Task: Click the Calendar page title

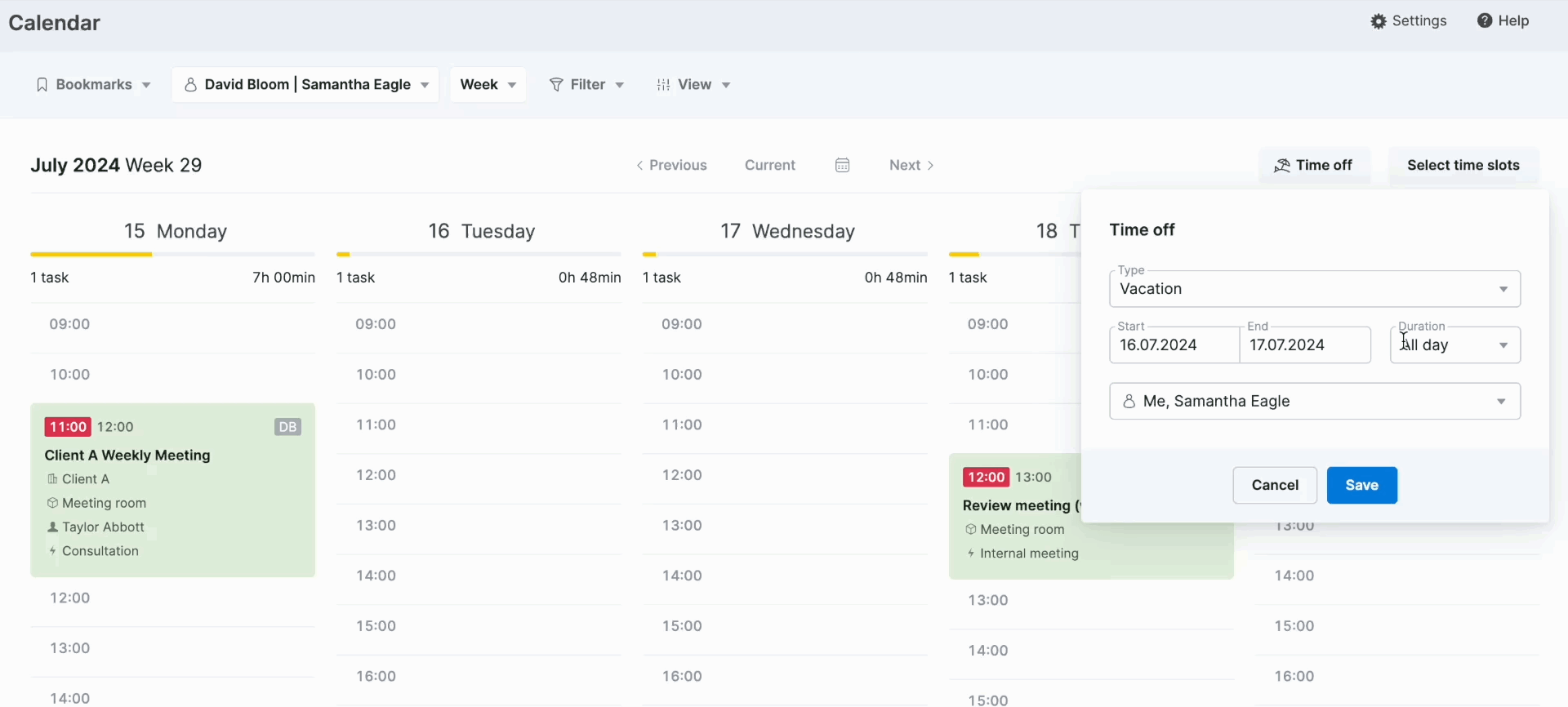Action: pos(55,23)
